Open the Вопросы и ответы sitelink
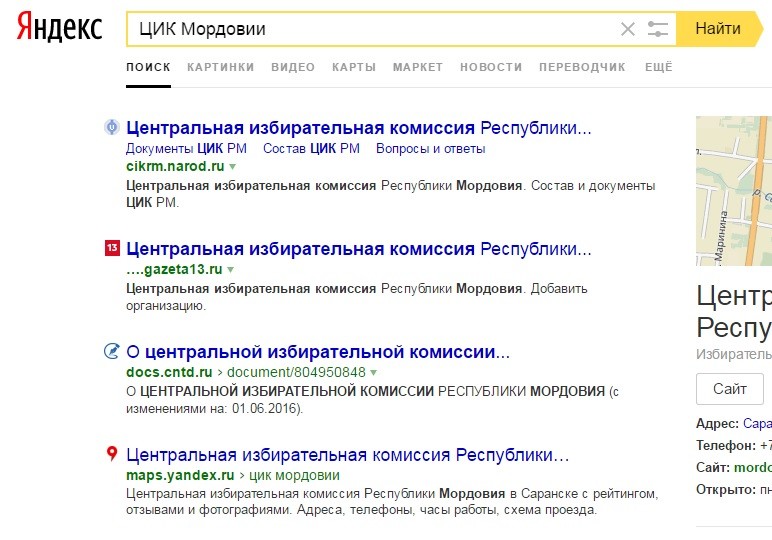The height and width of the screenshot is (540, 772). click(430, 149)
